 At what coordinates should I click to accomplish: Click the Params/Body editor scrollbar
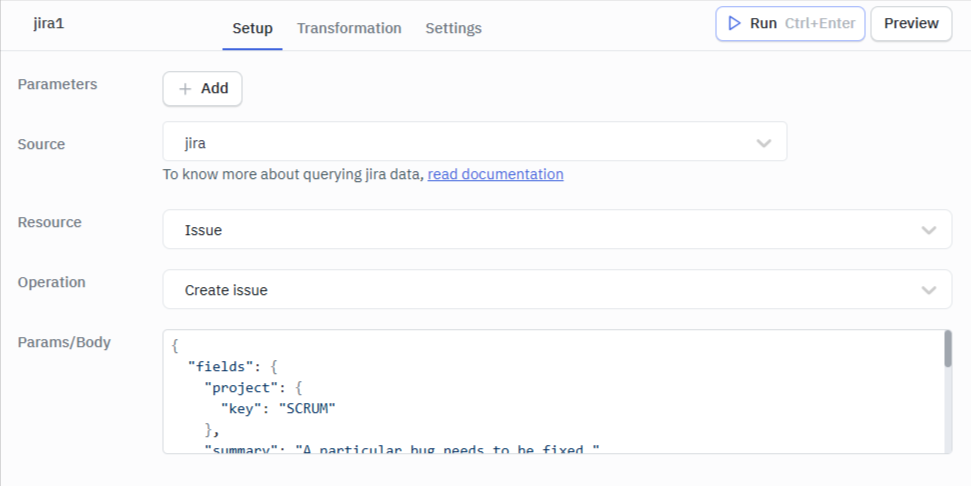pyautogui.click(x=947, y=349)
